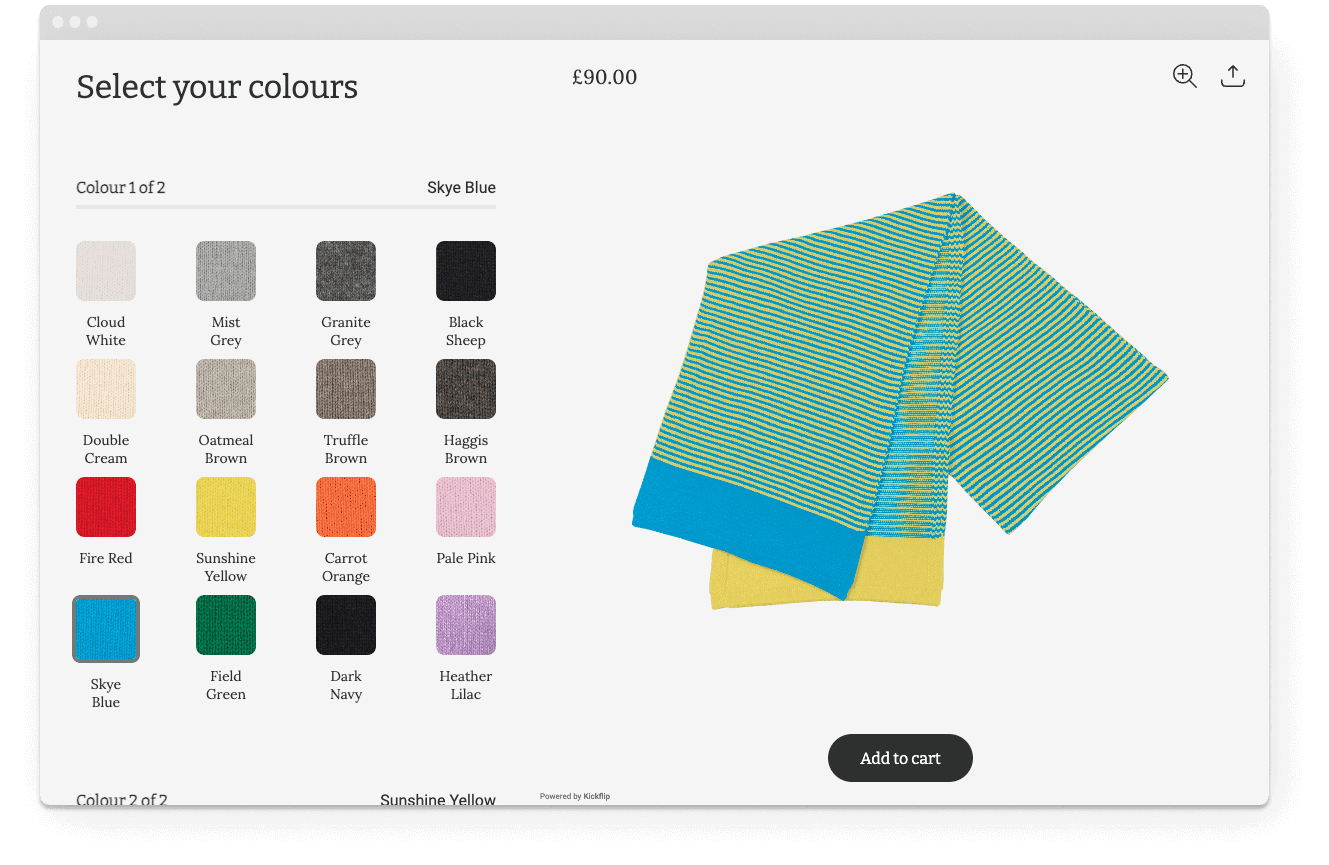1329x865 pixels.
Task: Pick the Oatmeal Brown swatch
Action: pos(226,389)
